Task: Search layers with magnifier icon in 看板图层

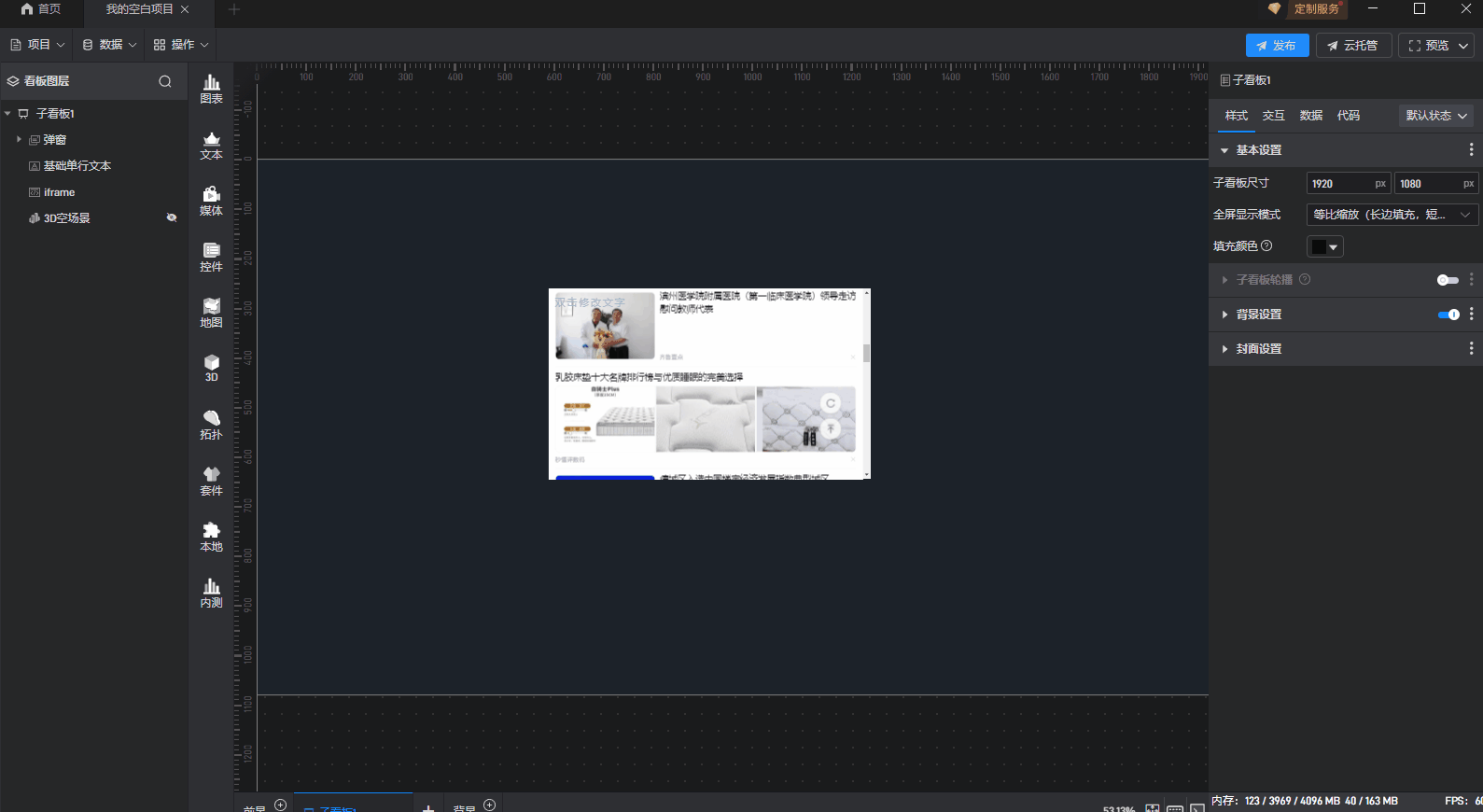Action: (165, 81)
